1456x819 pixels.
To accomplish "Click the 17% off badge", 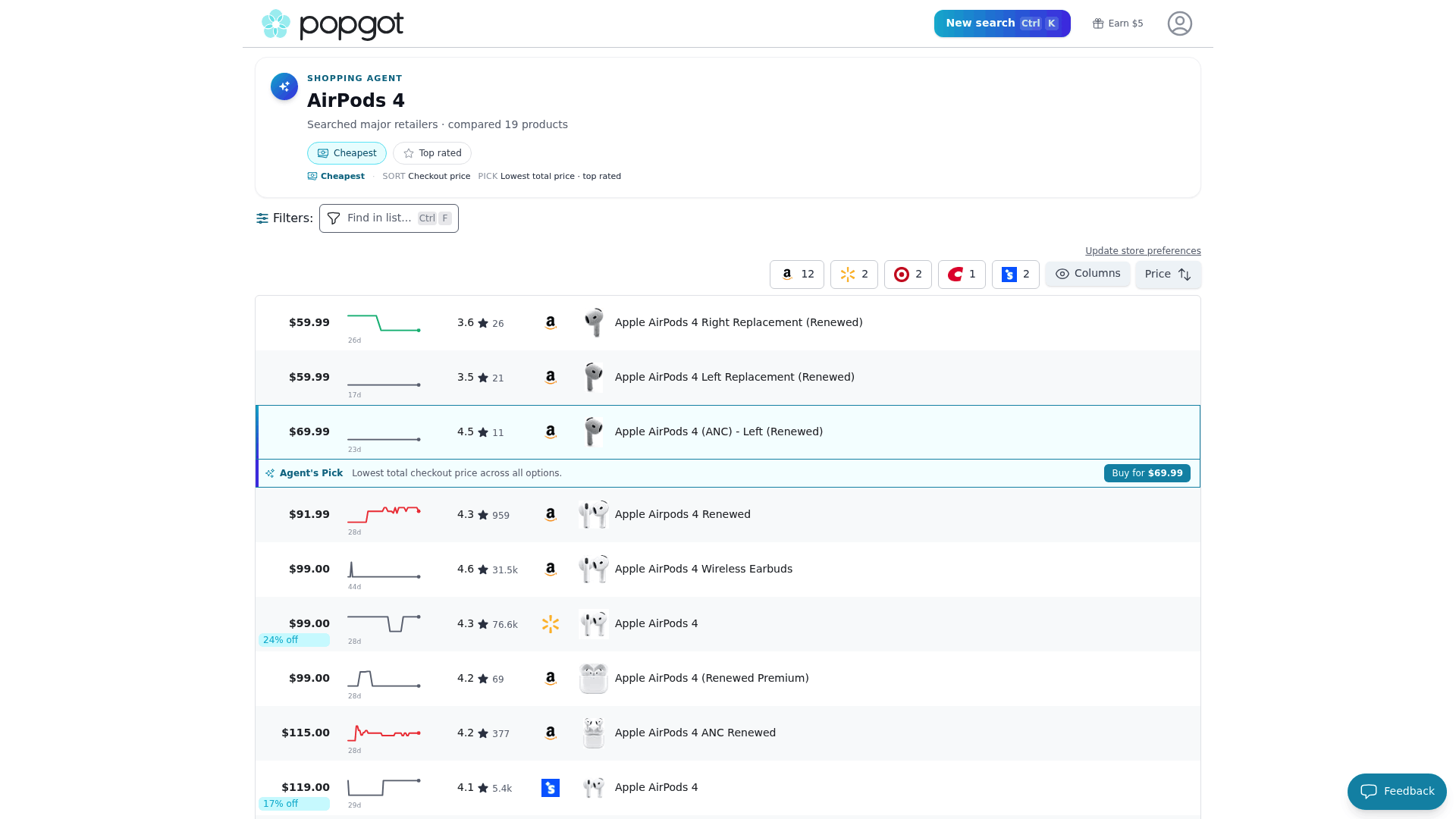I will click(x=294, y=804).
